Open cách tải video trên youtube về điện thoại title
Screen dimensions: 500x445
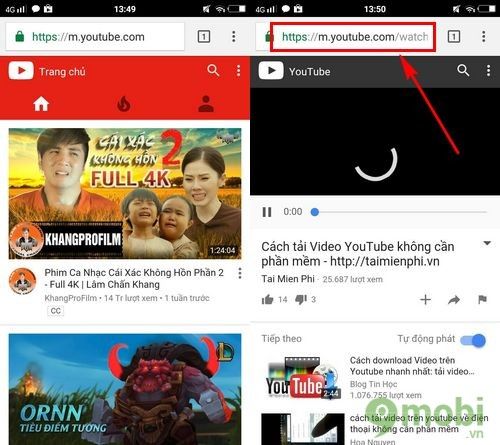click(x=419, y=423)
